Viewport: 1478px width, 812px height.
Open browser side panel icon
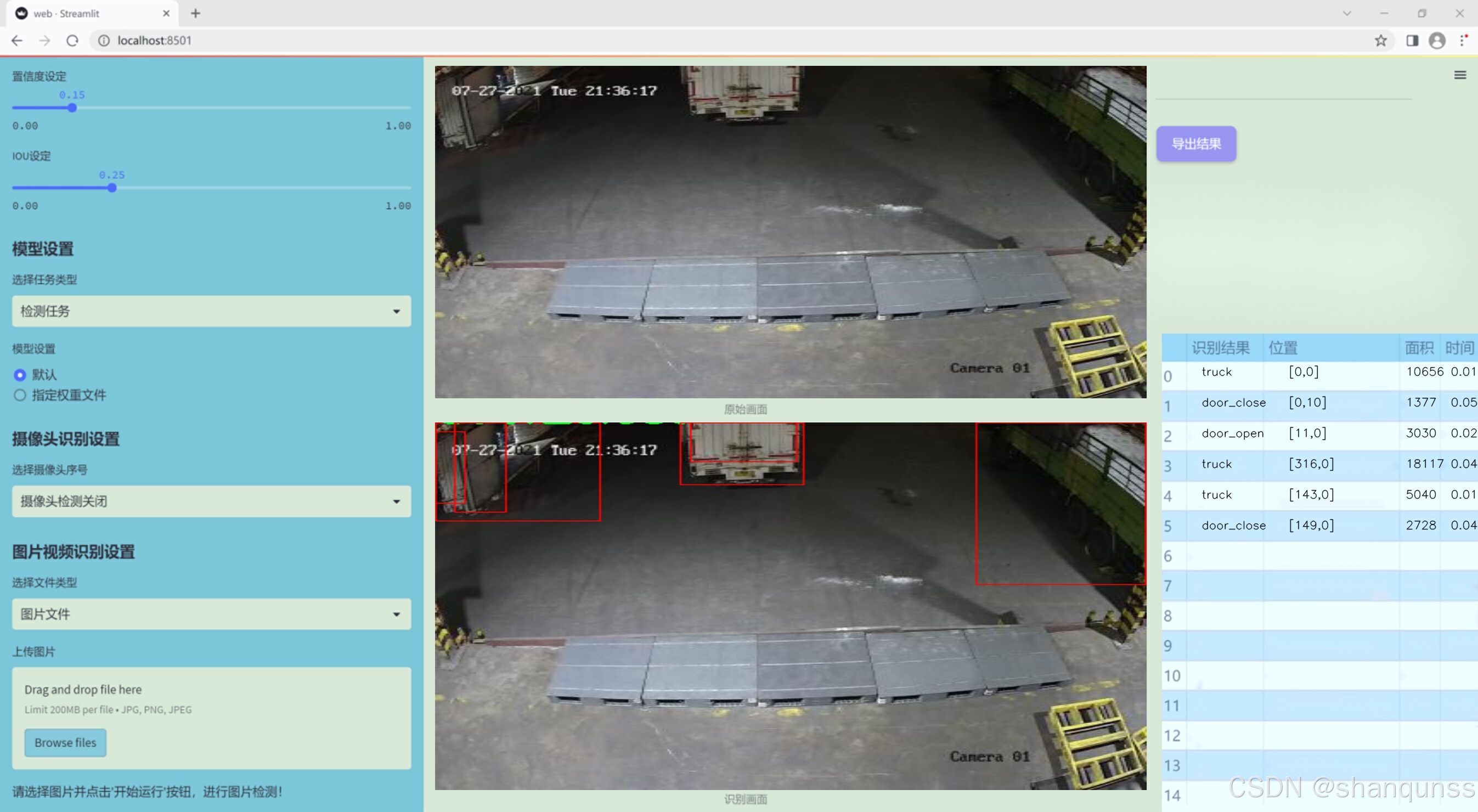point(1412,40)
